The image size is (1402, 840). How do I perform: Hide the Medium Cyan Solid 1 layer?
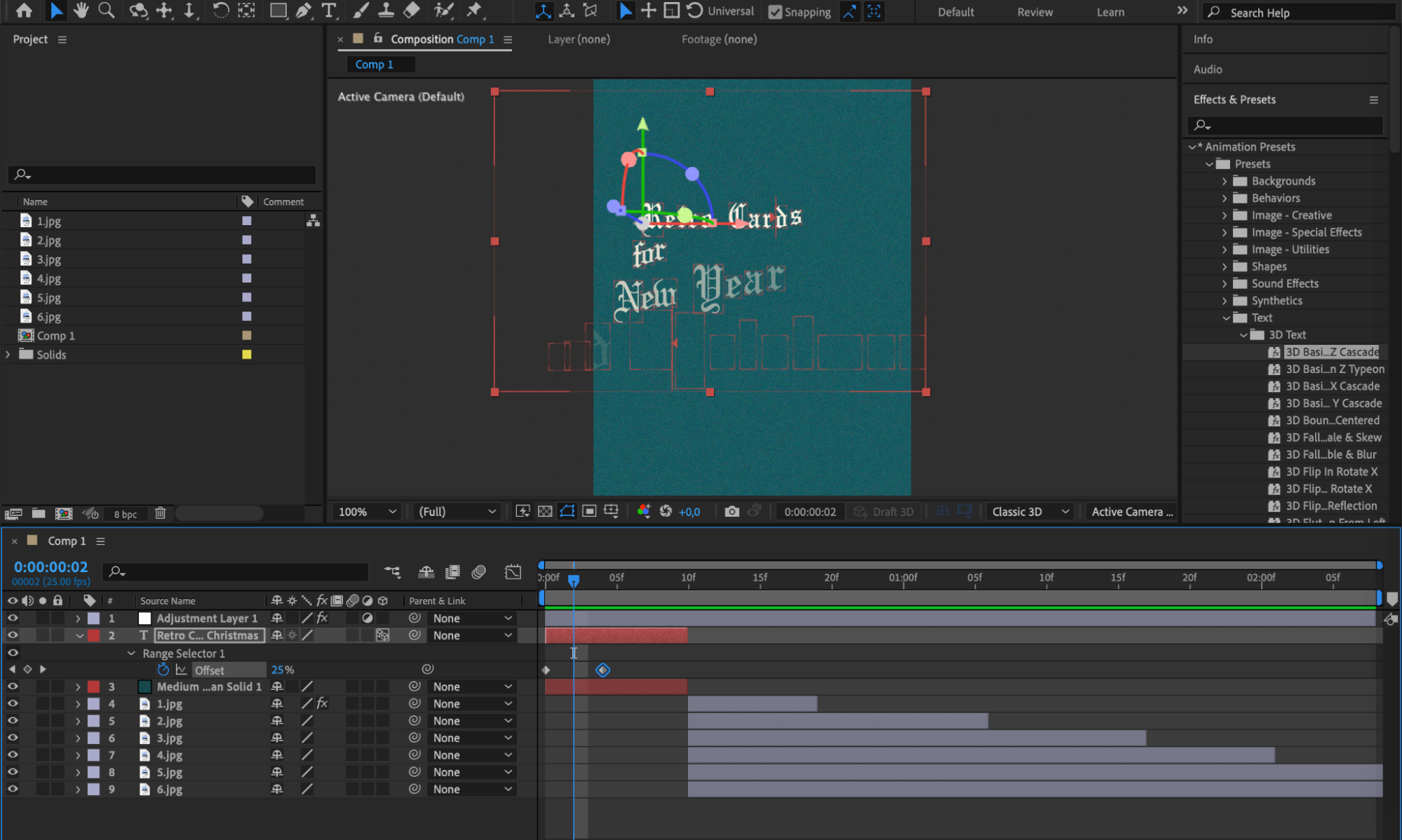[13, 687]
